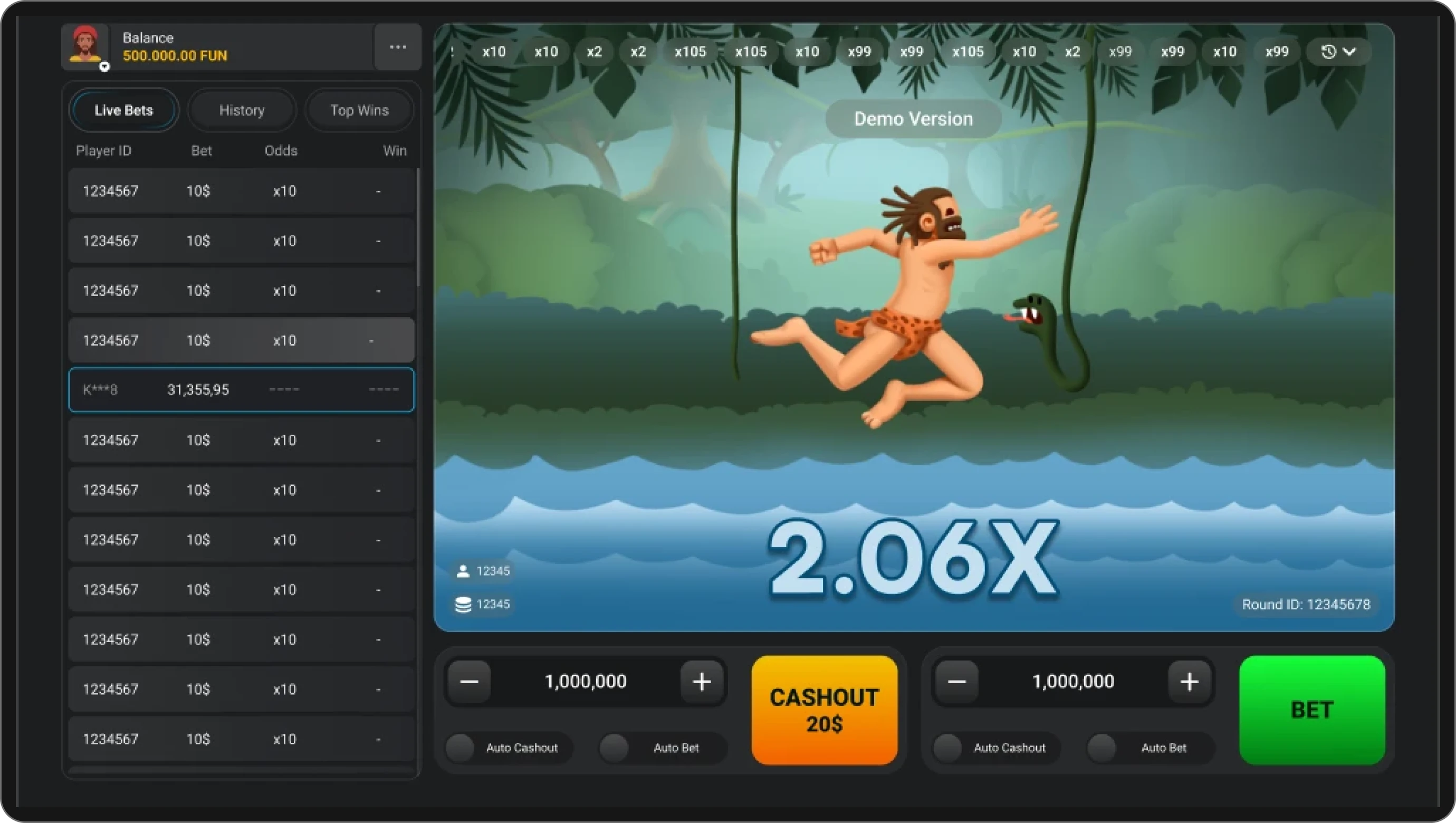This screenshot has width=1456, height=823.
Task: Click the player avatar icon
Action: click(85, 45)
